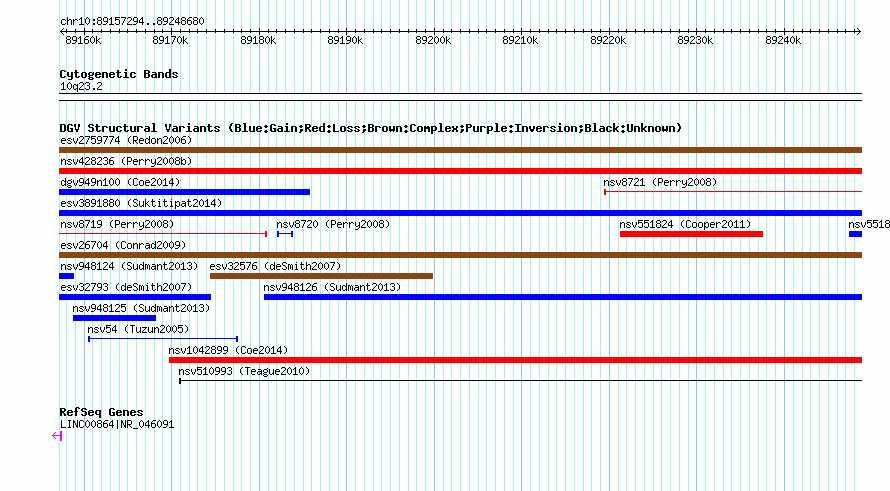890x491 pixels.
Task: Open the LINC00864|NR_046091 gene label
Action: click(x=117, y=425)
